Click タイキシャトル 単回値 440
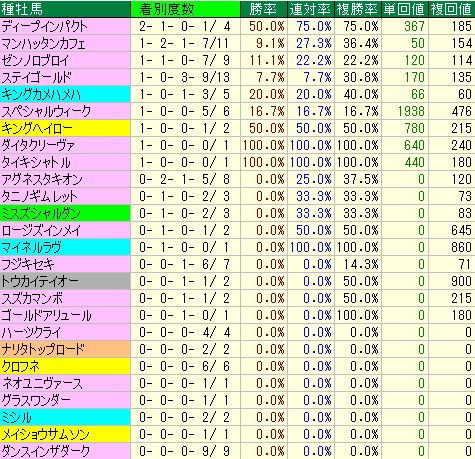This screenshot has width=475, height=459. click(414, 162)
